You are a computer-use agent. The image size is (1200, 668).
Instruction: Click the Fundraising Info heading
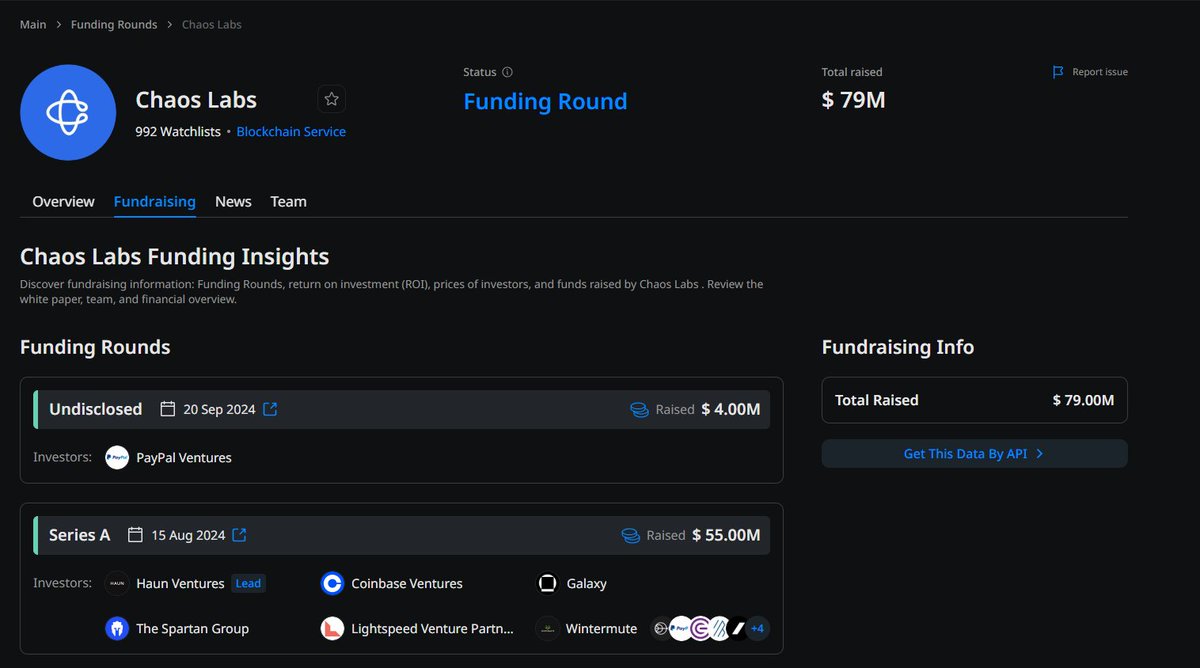pos(898,347)
